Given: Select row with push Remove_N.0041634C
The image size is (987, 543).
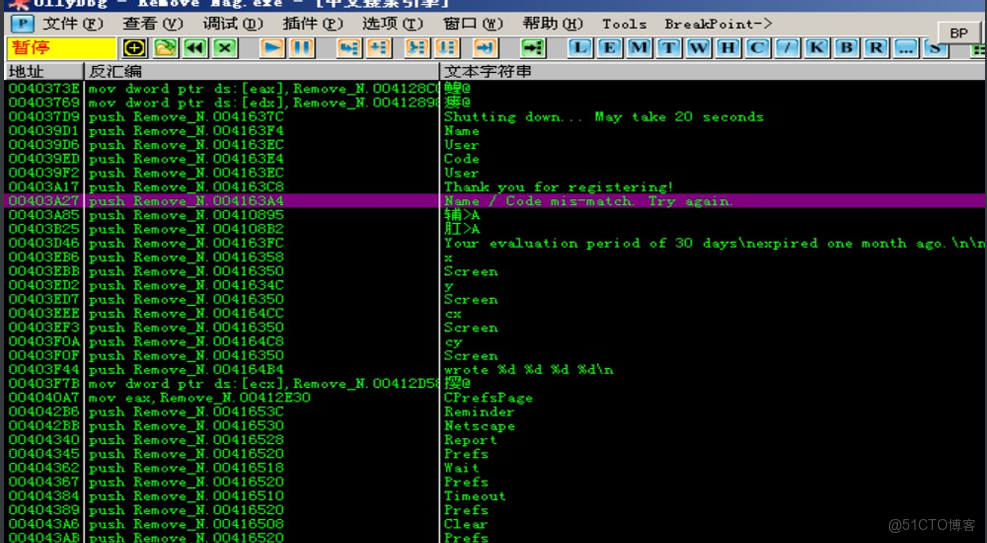Looking at the screenshot, I should pos(495,286).
